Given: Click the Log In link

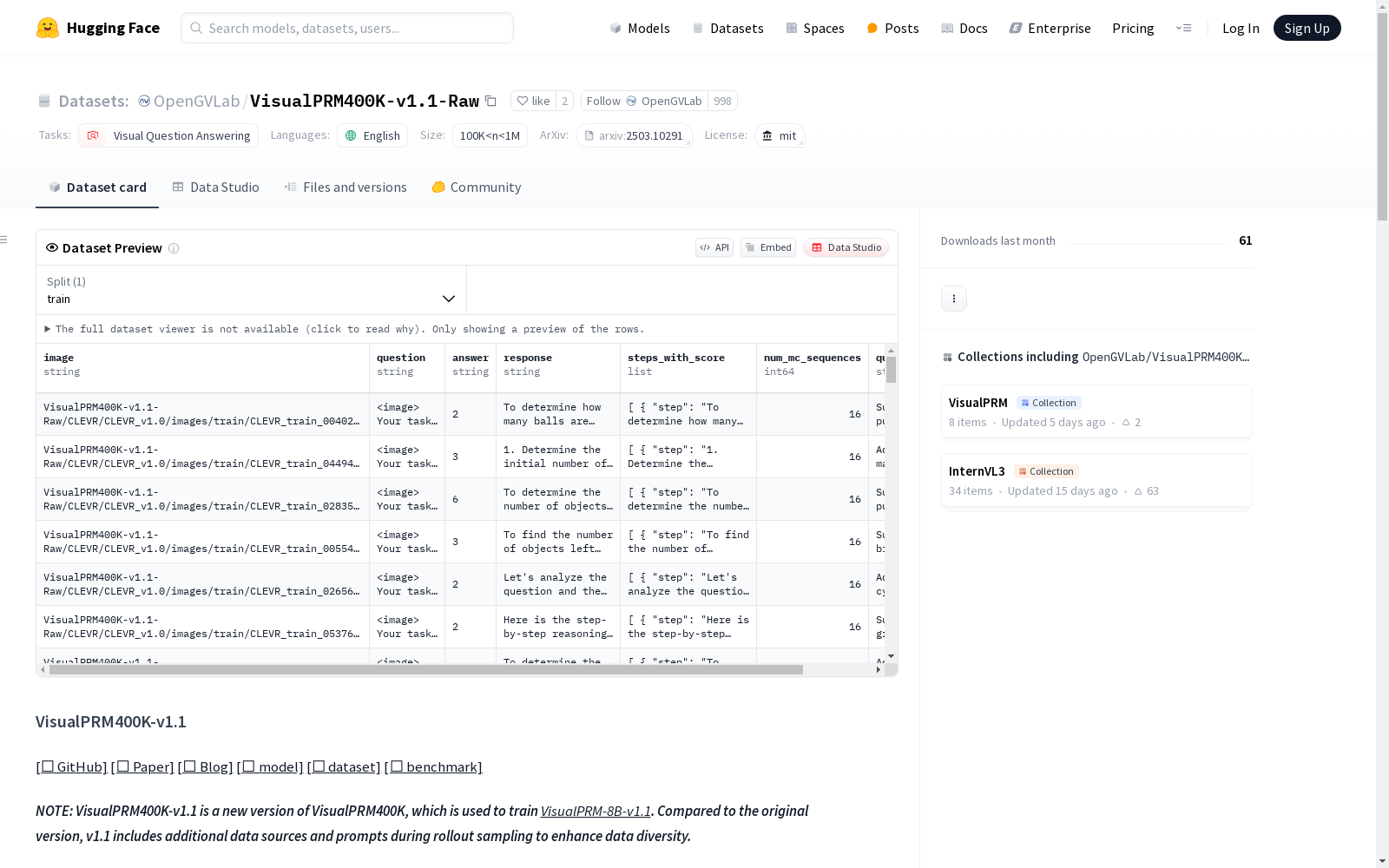Looking at the screenshot, I should click(1241, 28).
